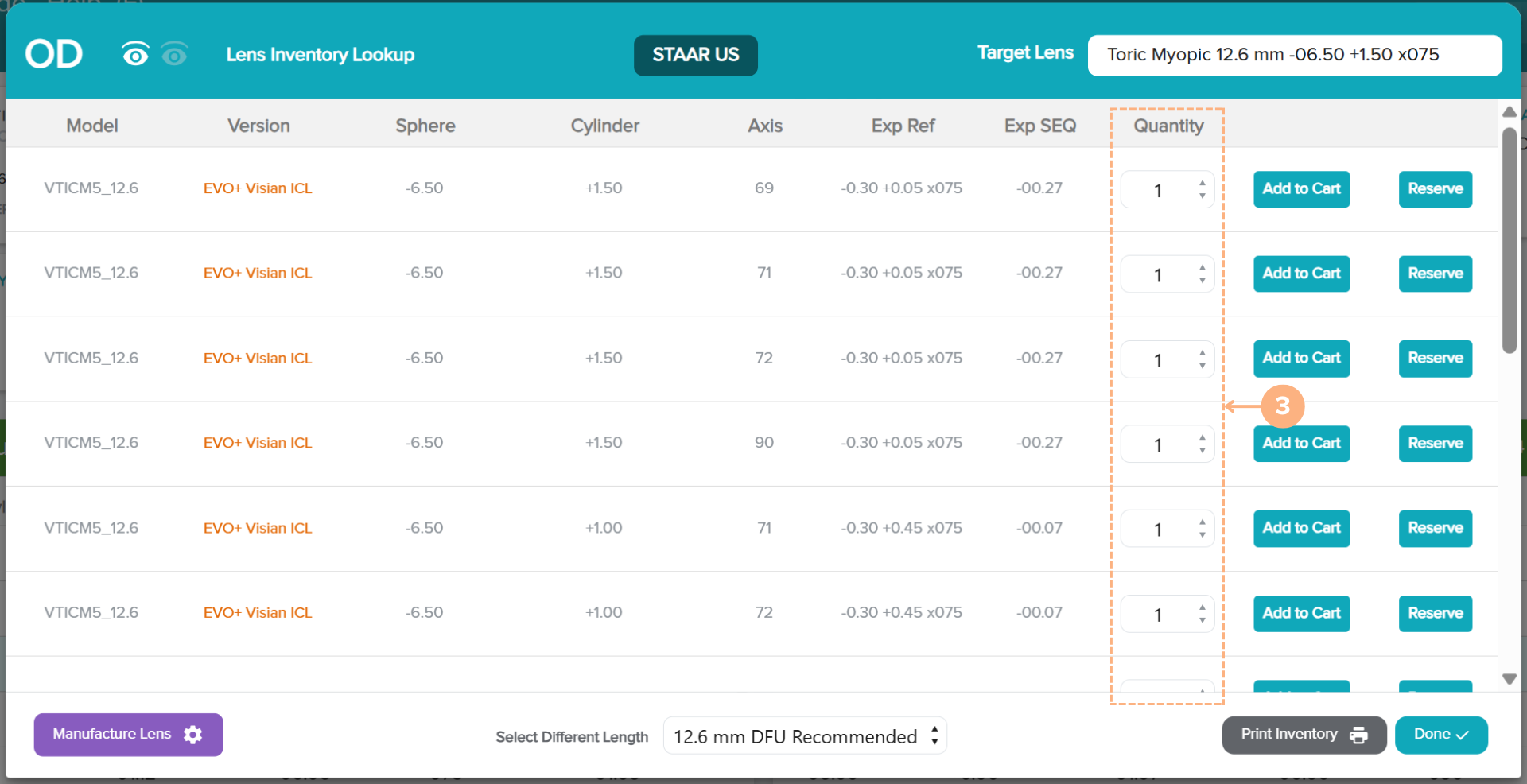Viewport: 1527px width, 784px height.
Task: Click Print Inventory printer button
Action: [x=1304, y=735]
